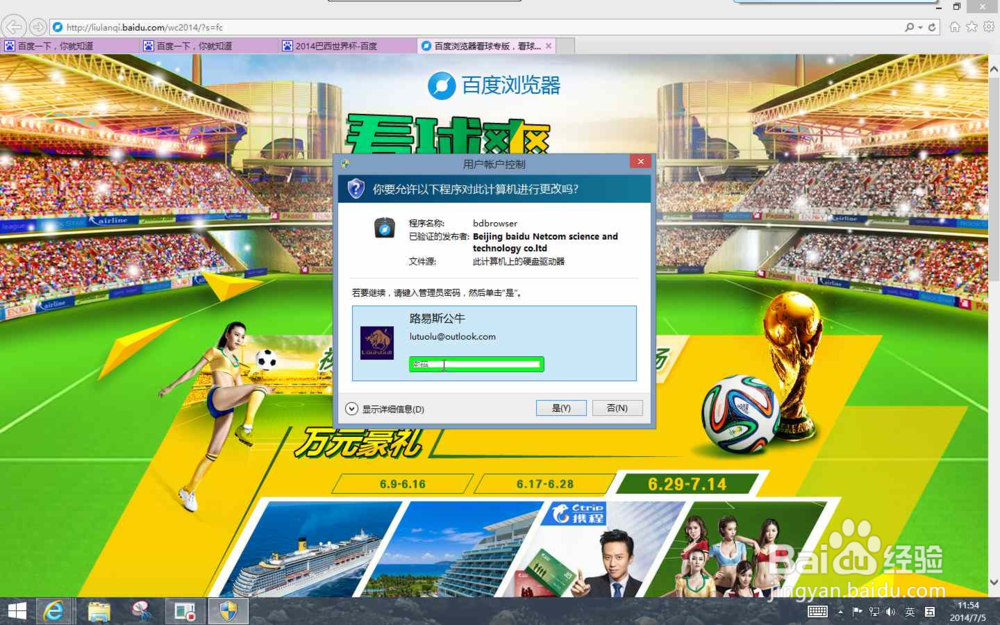Click lutuolu@outlook.com account text
1000x625 pixels.
452,336
